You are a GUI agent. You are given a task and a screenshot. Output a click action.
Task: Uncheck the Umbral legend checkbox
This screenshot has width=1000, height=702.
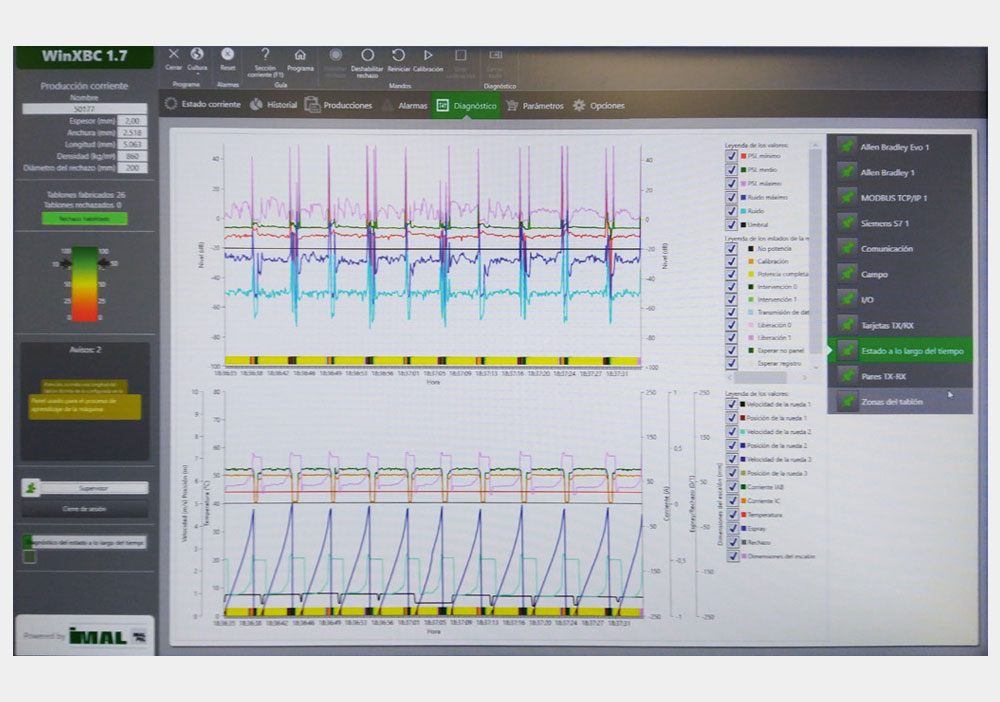tap(732, 224)
